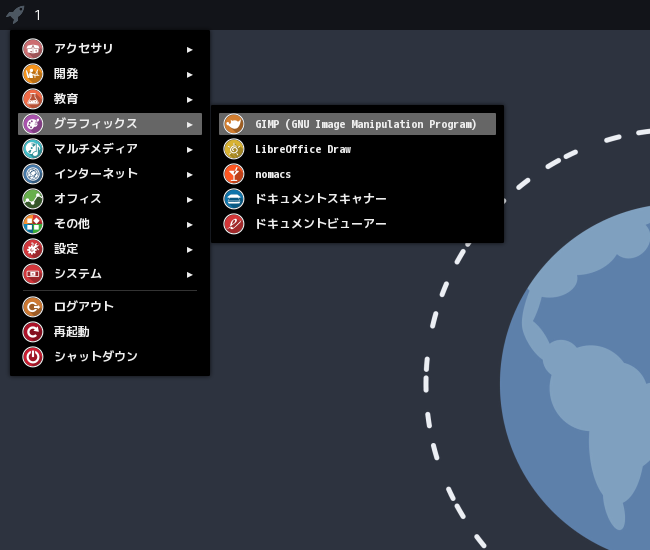The width and height of the screenshot is (650, 550).
Task: Open the 開発 menu entry
Action: pos(110,74)
